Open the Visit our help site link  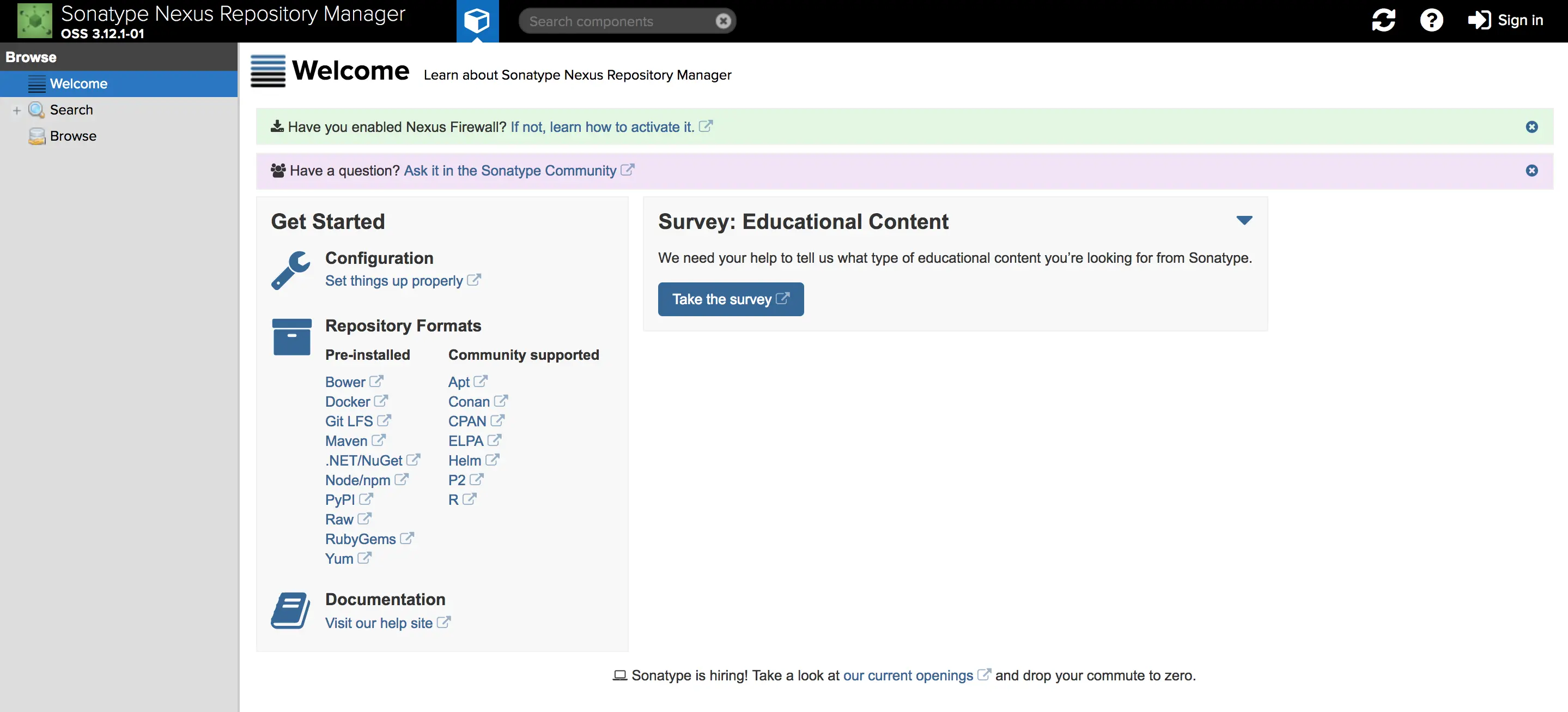(379, 623)
